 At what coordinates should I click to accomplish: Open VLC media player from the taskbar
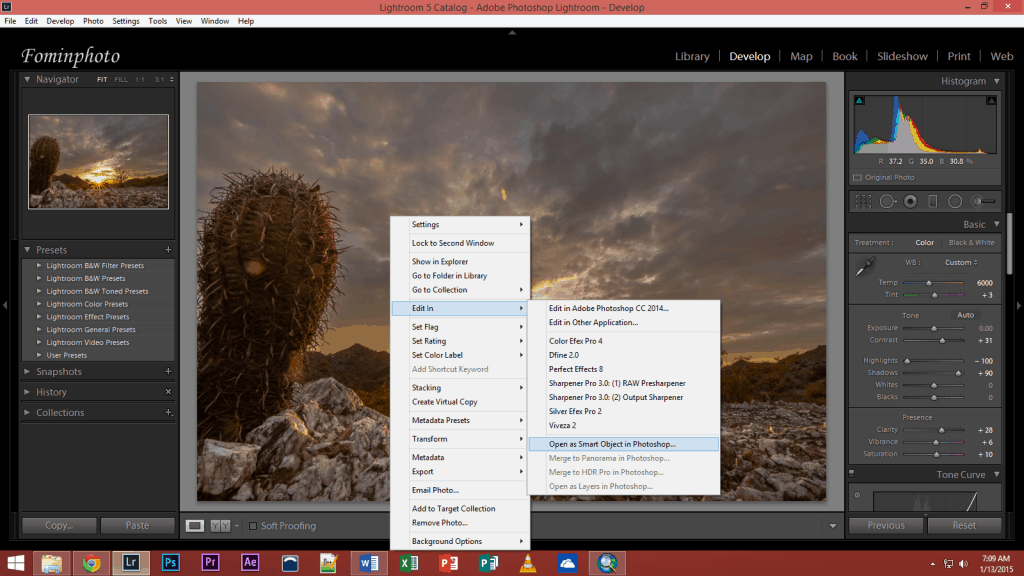click(x=528, y=562)
